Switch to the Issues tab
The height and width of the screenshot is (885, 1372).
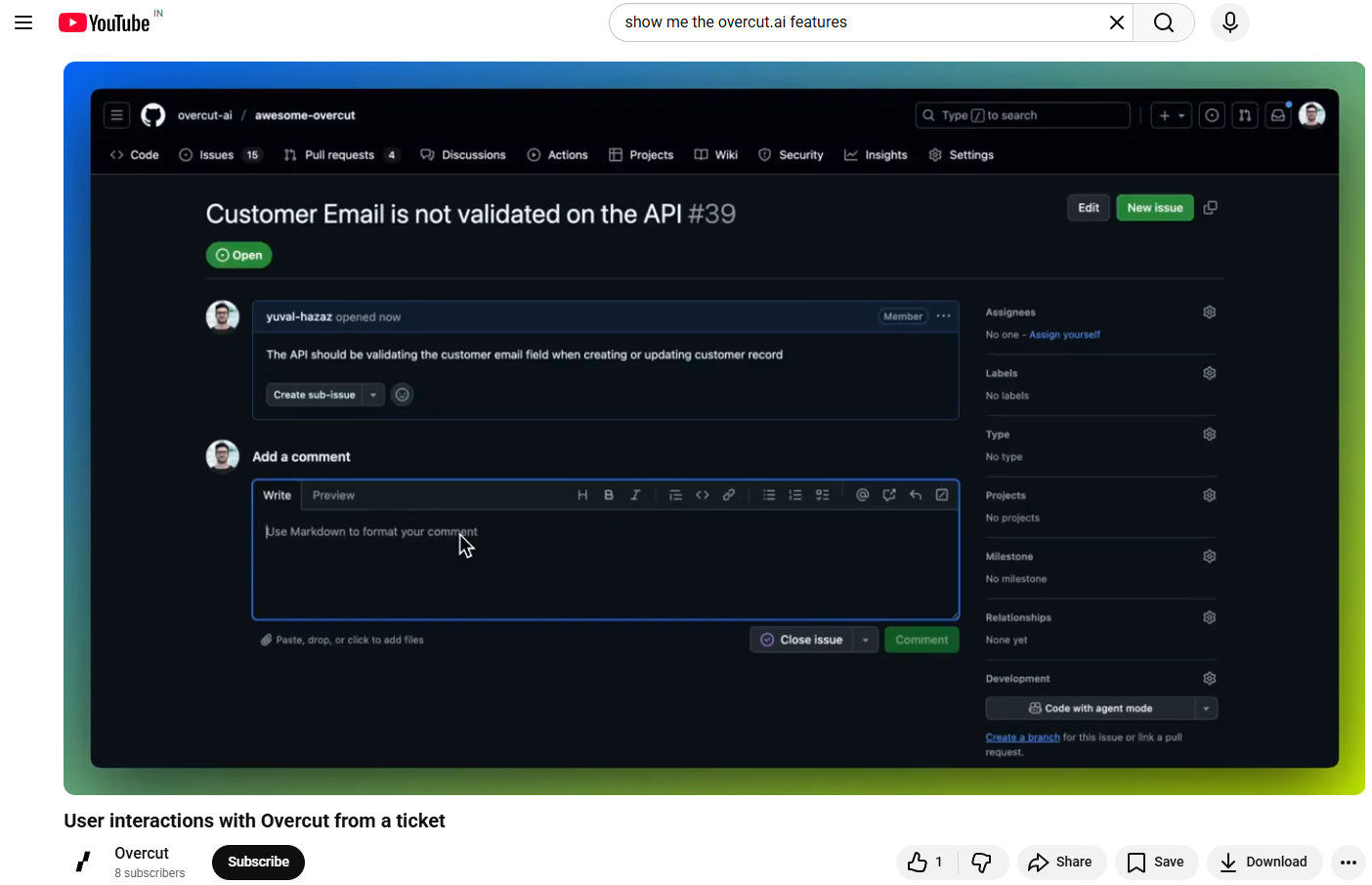point(220,155)
